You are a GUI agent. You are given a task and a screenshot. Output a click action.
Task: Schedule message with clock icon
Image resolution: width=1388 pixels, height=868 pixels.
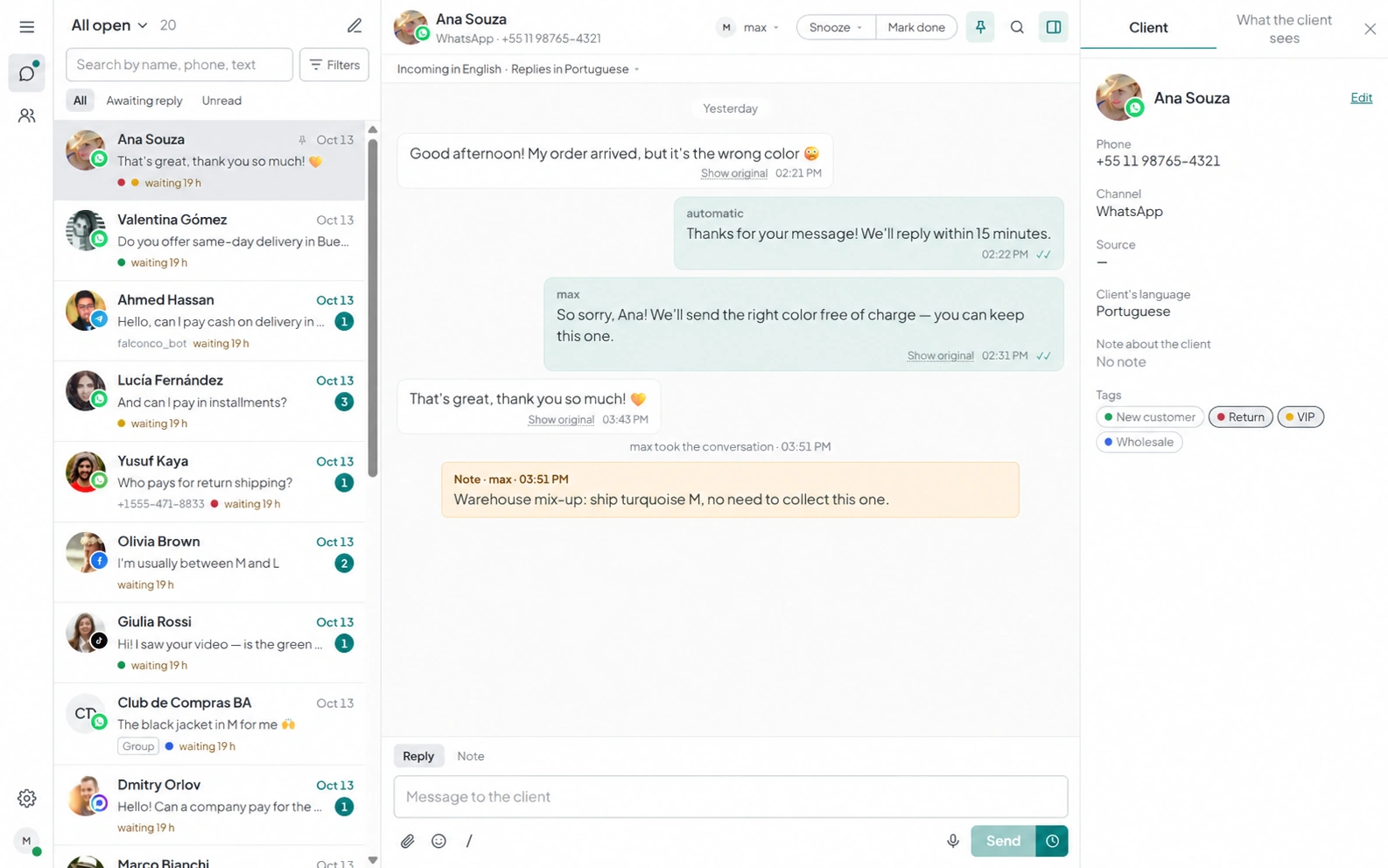pos(1052,841)
